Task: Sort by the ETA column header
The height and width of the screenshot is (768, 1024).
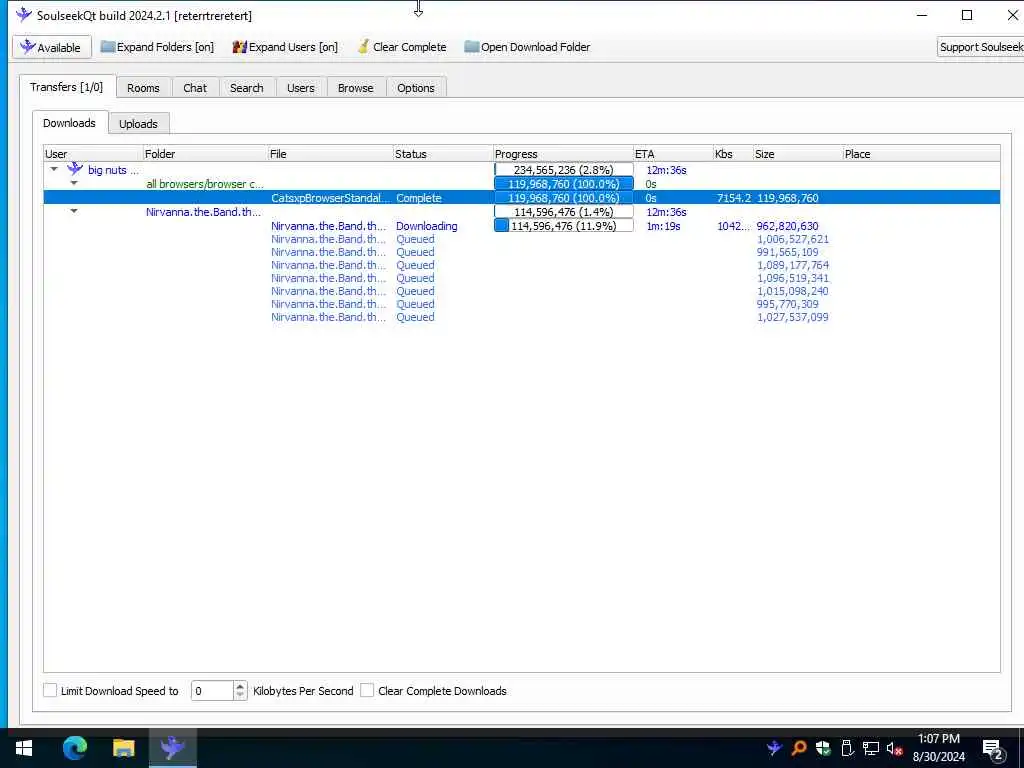Action: [x=673, y=154]
